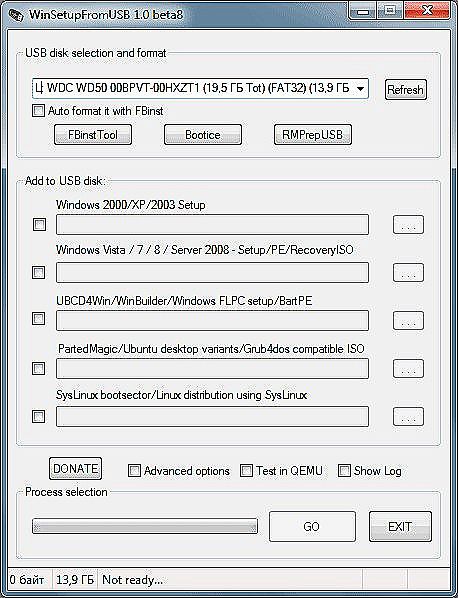The width and height of the screenshot is (458, 598).
Task: Click the Refresh button
Action: [x=405, y=90]
